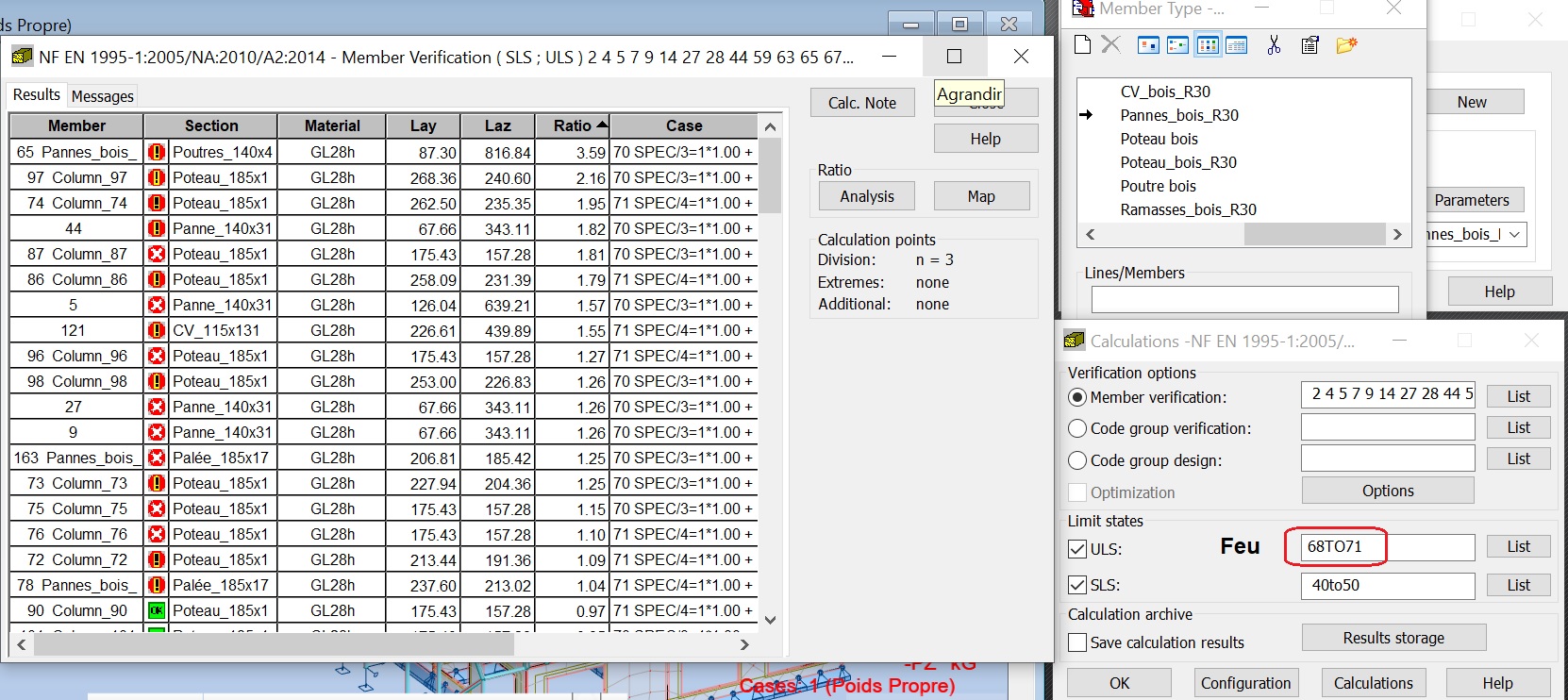Uncheck the SLS limit state checkbox
Screen dimensions: 1568x700
[x=1077, y=585]
